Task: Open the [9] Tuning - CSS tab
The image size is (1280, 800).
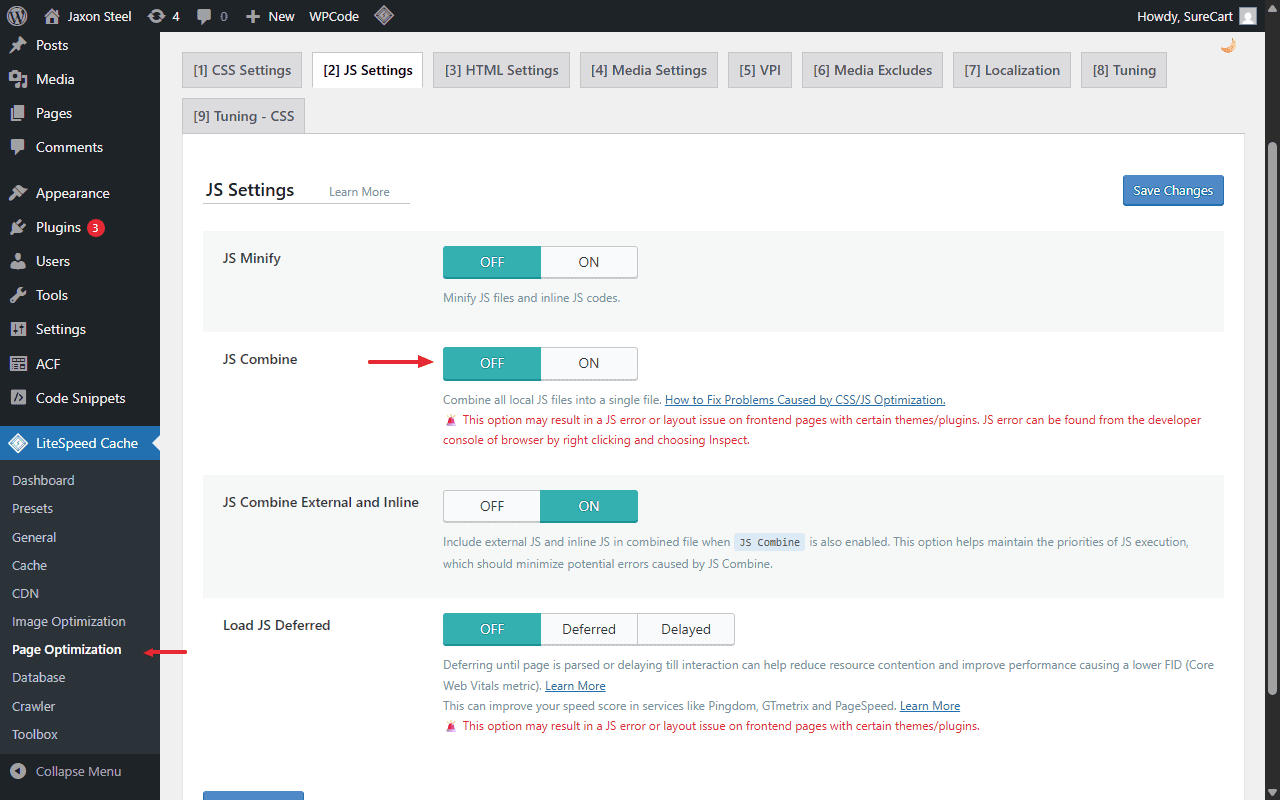Action: click(244, 116)
